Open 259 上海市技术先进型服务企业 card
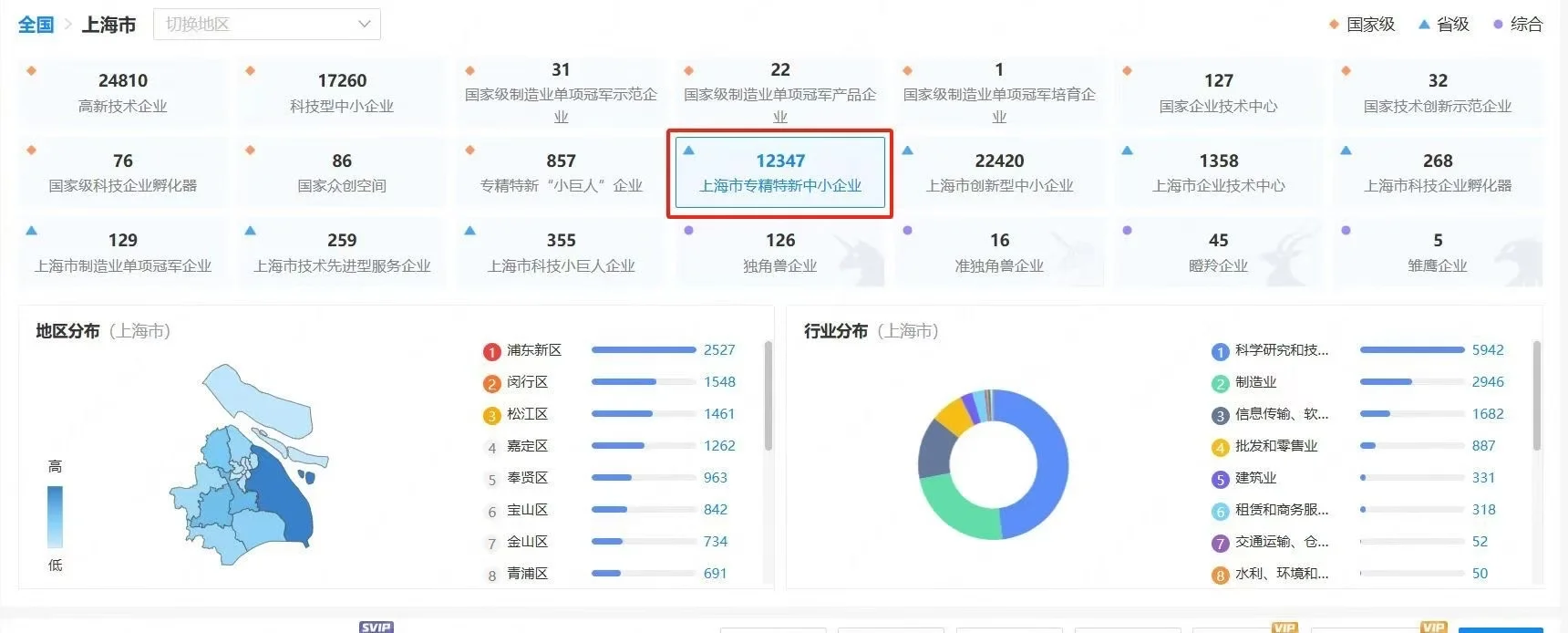The height and width of the screenshot is (633, 1568). pos(342,253)
